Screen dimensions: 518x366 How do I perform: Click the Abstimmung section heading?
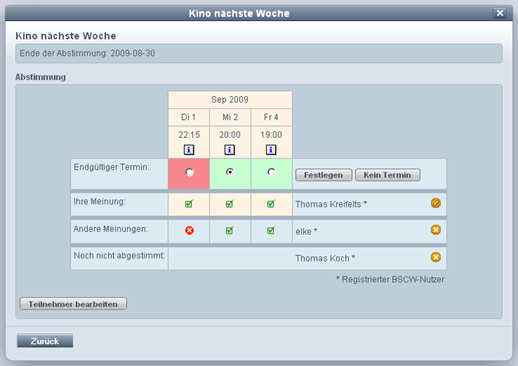[x=40, y=77]
